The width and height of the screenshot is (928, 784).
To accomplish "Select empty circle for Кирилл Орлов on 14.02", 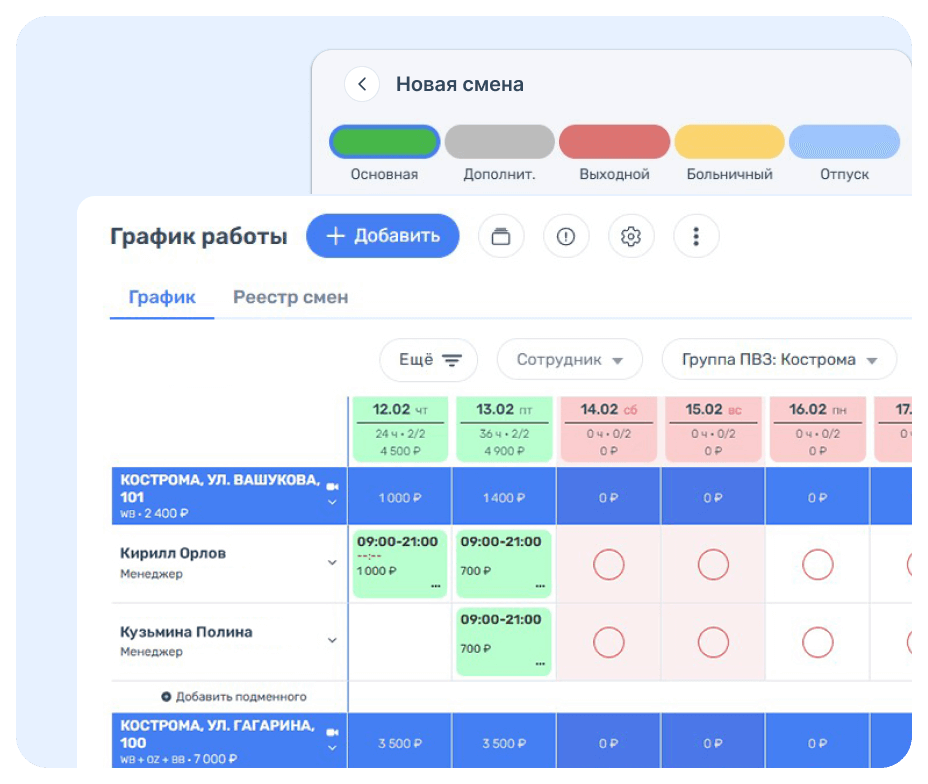I will tap(608, 565).
